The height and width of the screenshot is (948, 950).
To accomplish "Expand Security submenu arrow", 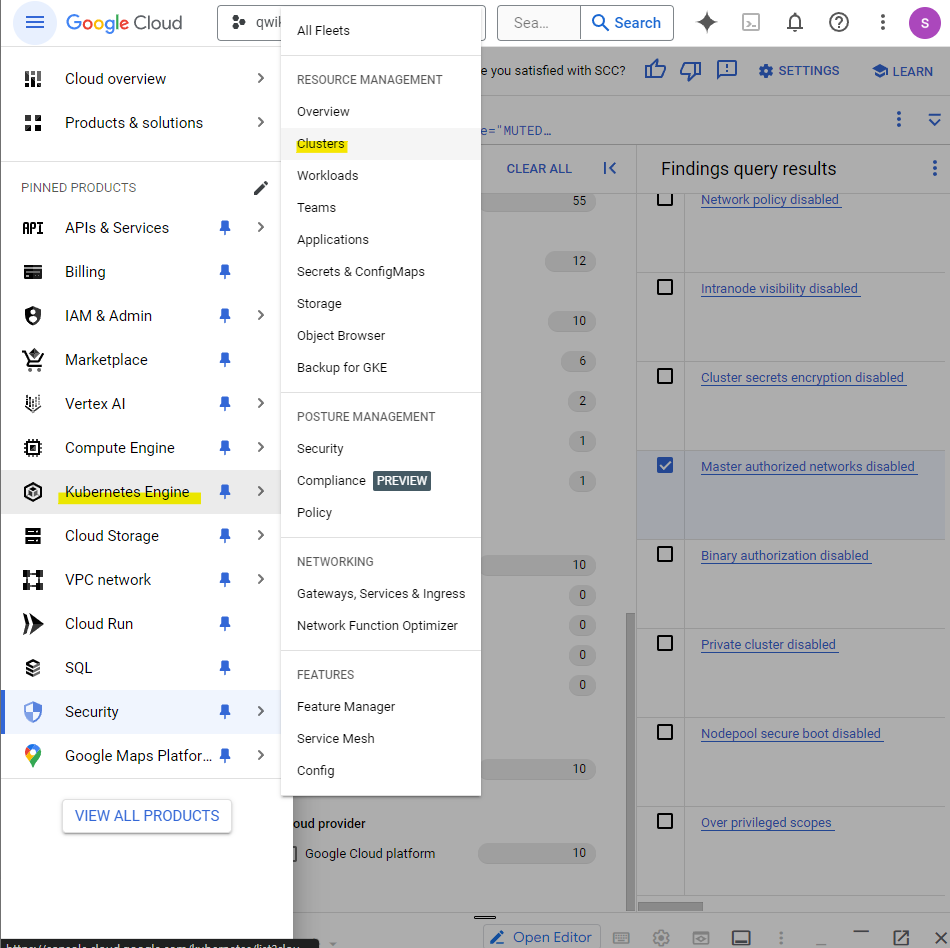I will pyautogui.click(x=261, y=711).
